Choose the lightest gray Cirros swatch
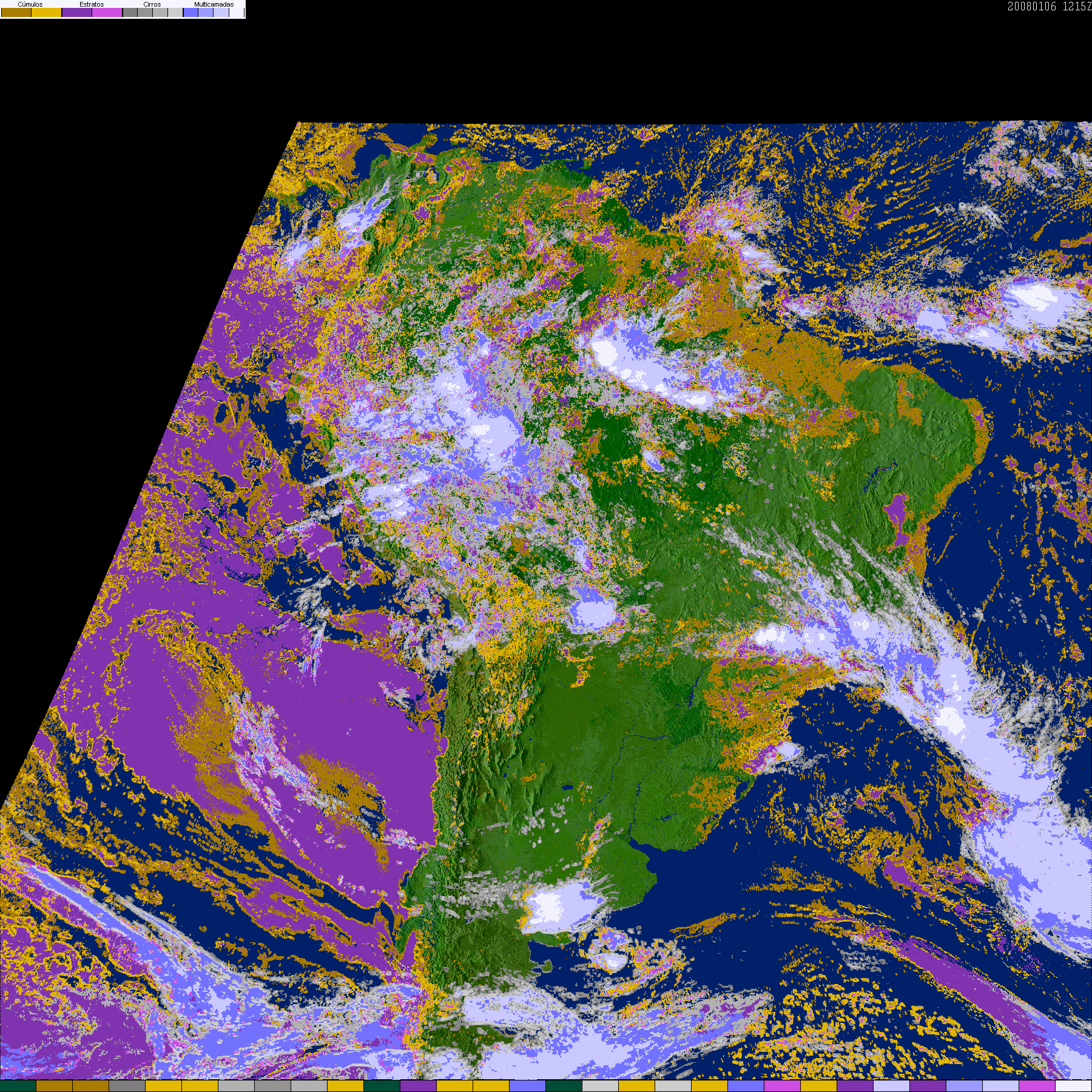The height and width of the screenshot is (1092, 1092). [175, 13]
